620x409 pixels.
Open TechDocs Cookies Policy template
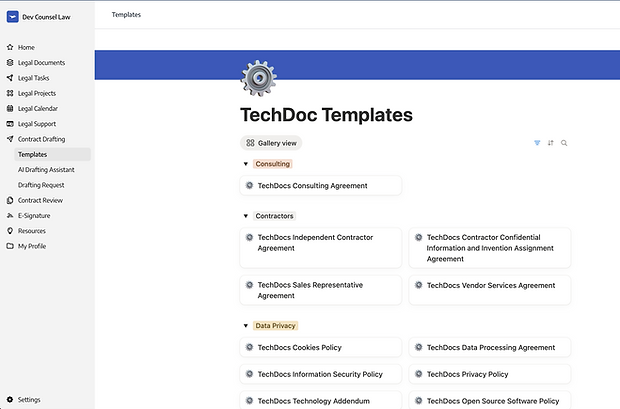click(321, 347)
